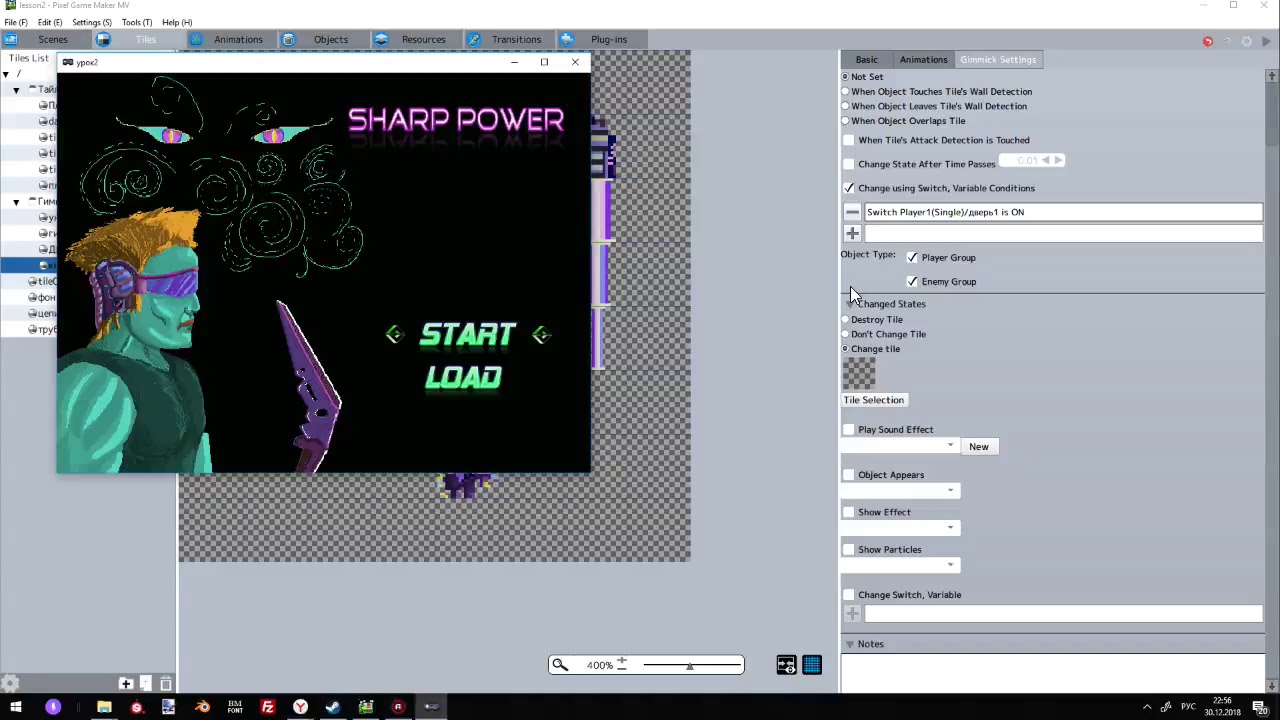Click the Resources tab layered icon

point(381,40)
